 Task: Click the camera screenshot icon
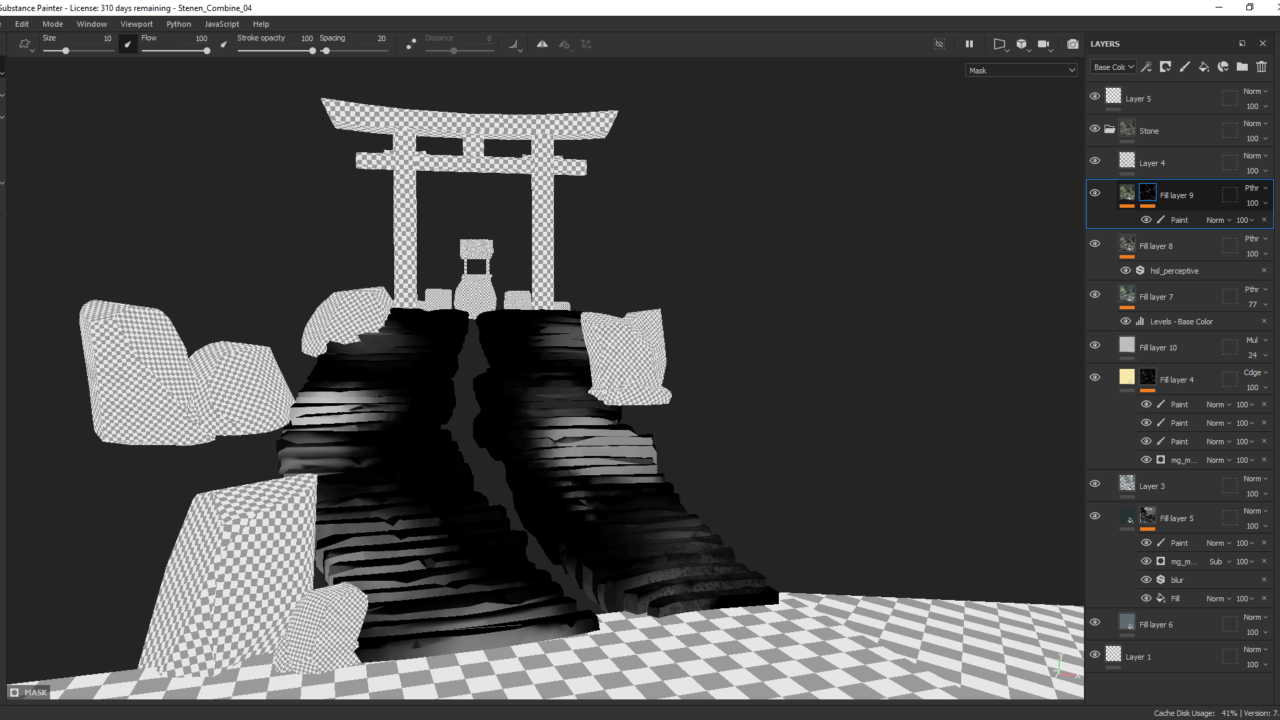[1073, 44]
